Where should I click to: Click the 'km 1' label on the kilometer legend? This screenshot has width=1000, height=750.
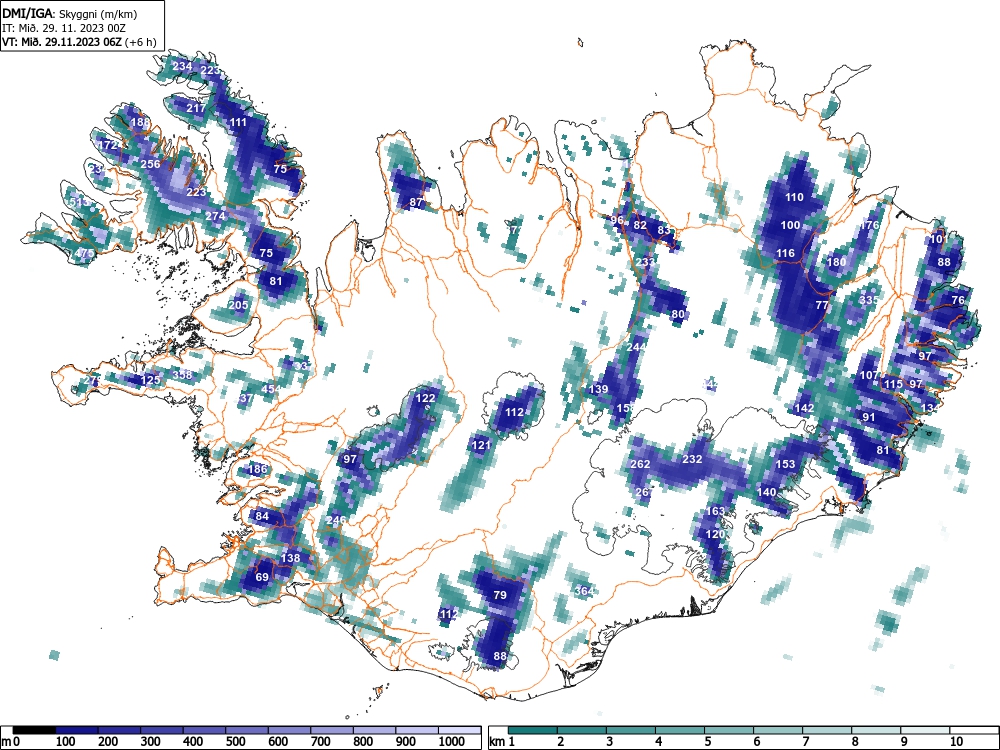pos(503,742)
